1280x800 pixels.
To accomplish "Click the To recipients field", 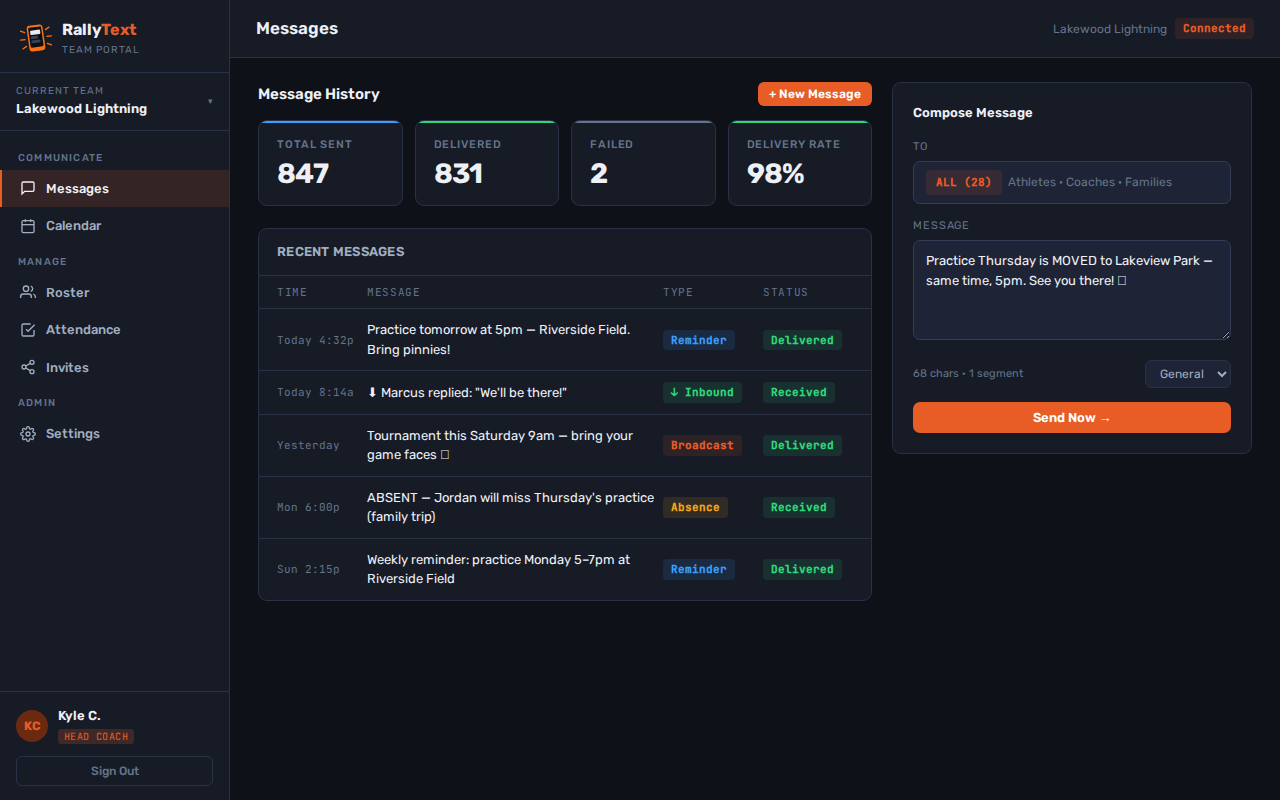I will (x=1072, y=182).
